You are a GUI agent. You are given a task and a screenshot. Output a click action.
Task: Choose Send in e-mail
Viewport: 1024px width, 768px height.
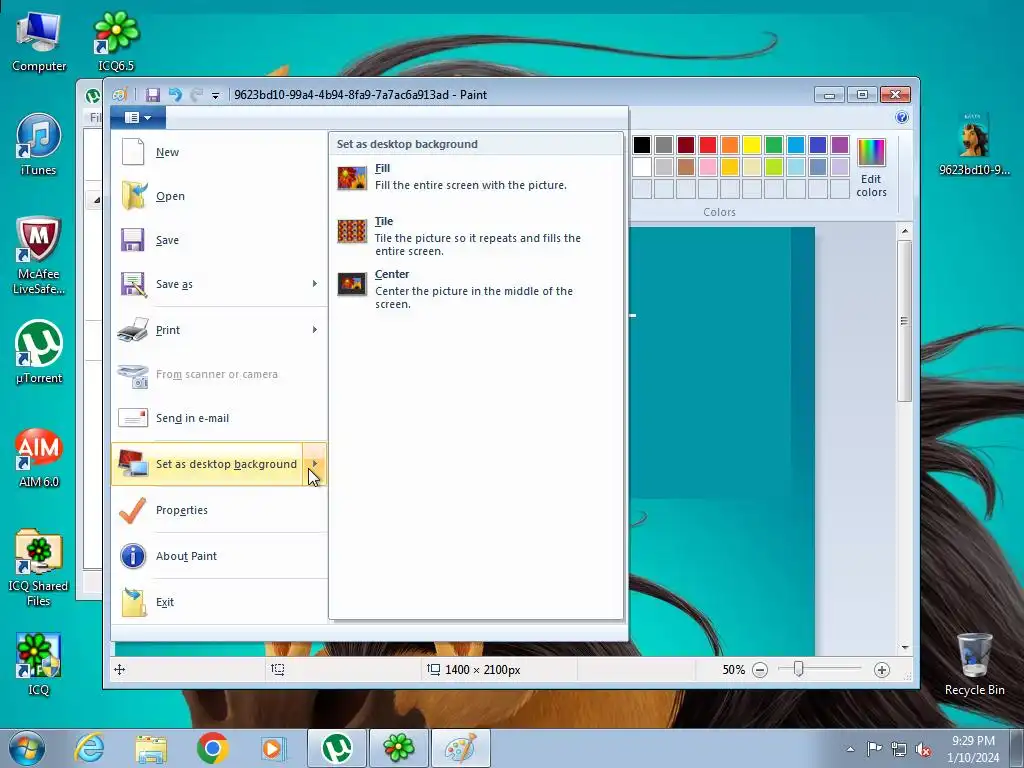(x=219, y=418)
